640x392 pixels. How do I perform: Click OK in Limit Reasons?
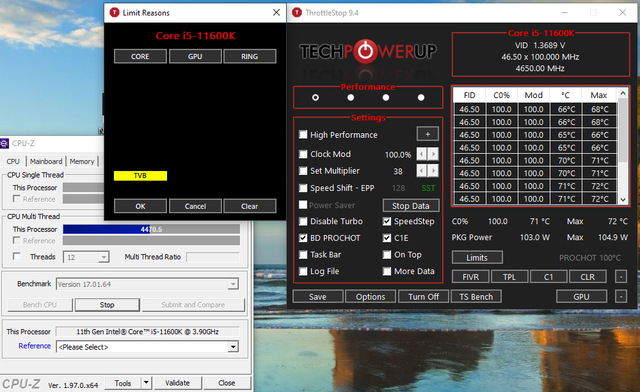[140, 206]
